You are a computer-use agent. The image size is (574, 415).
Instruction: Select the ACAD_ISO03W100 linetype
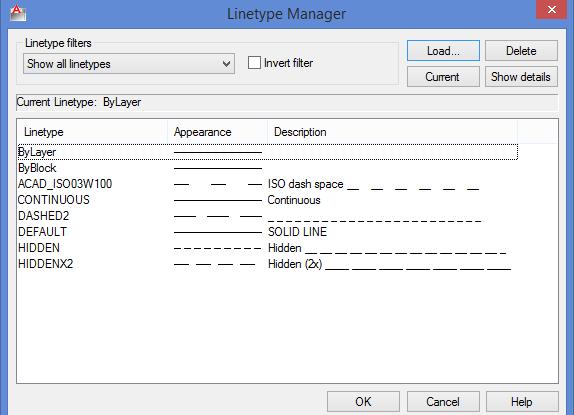pyautogui.click(x=65, y=184)
